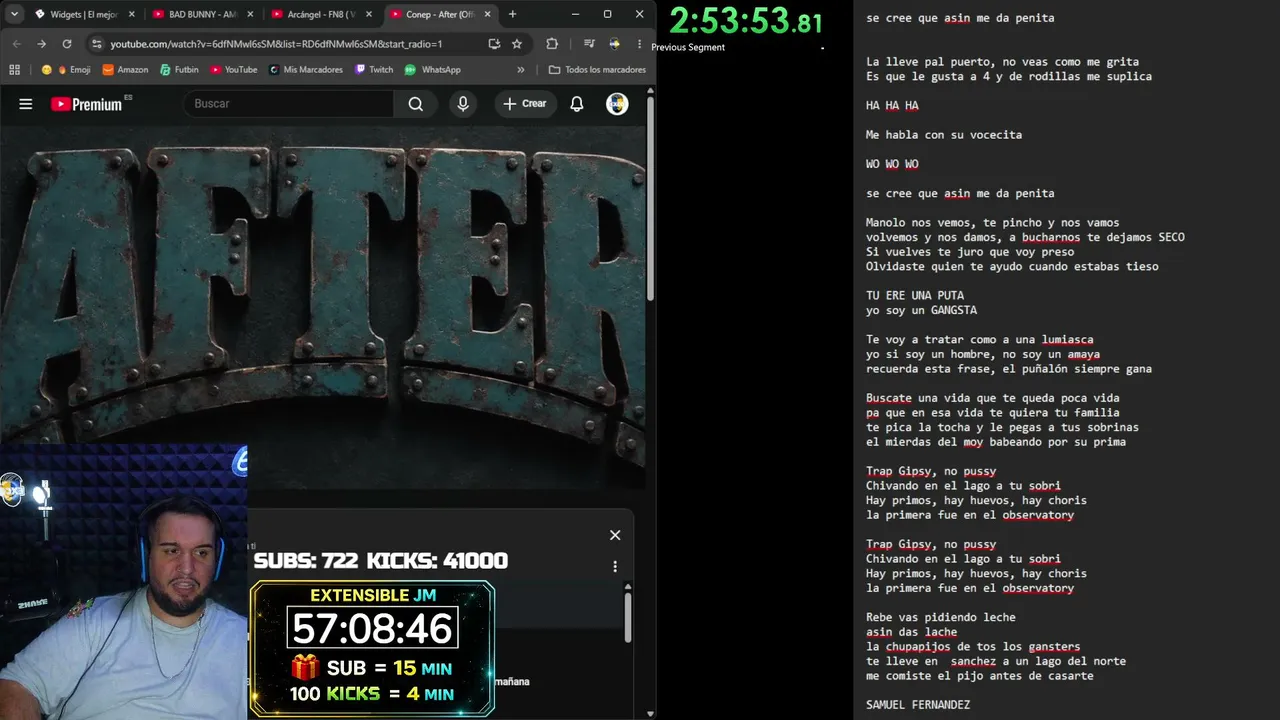Open the media controls icon in Chrome toolbar
The height and width of the screenshot is (720, 1280).
pyautogui.click(x=589, y=44)
